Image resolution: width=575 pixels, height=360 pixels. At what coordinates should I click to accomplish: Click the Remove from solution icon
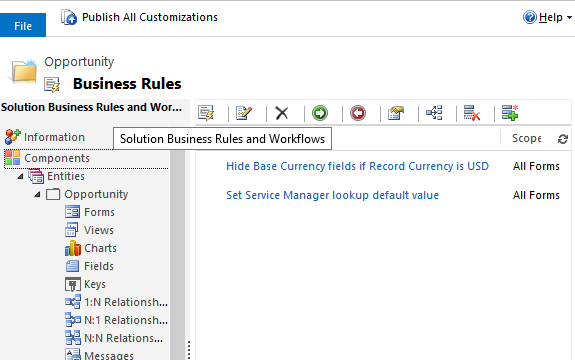click(472, 113)
